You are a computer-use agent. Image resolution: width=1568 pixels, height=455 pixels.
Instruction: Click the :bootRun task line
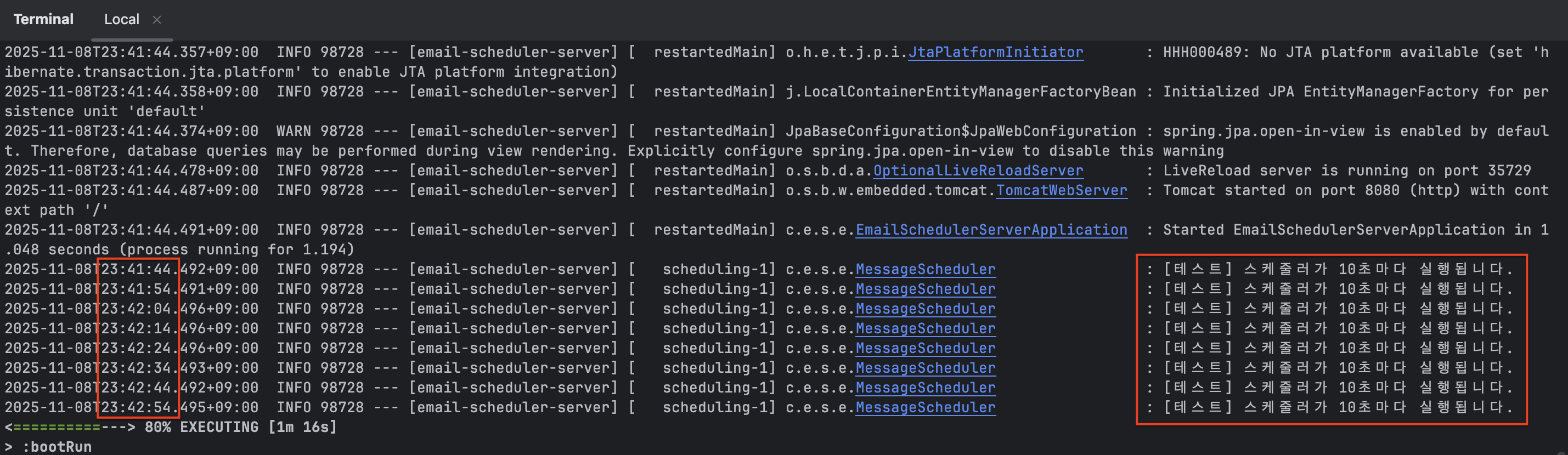coord(57,446)
